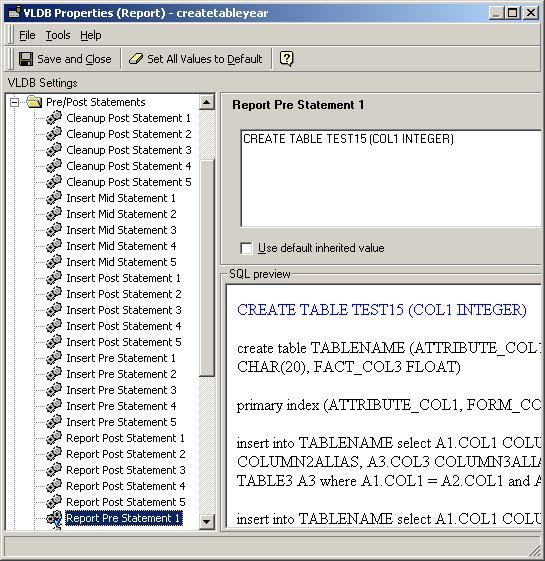Click the Pre/Post Statements folder icon

(x=34, y=102)
